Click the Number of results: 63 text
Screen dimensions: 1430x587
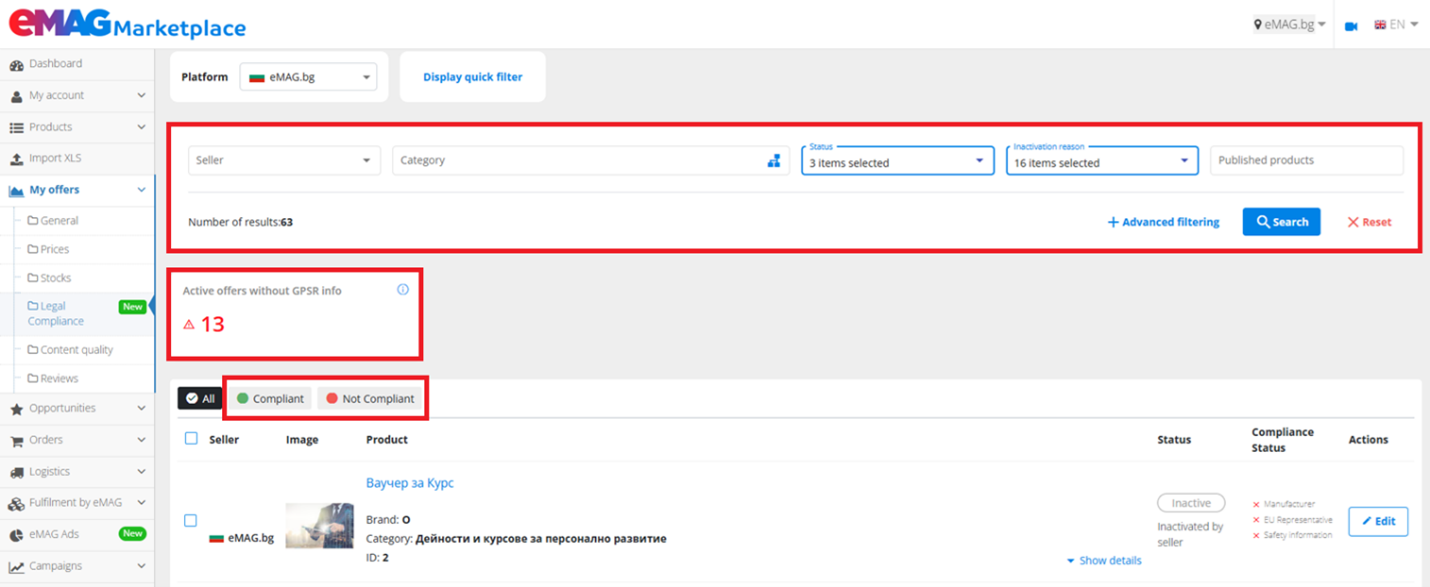tap(240, 222)
